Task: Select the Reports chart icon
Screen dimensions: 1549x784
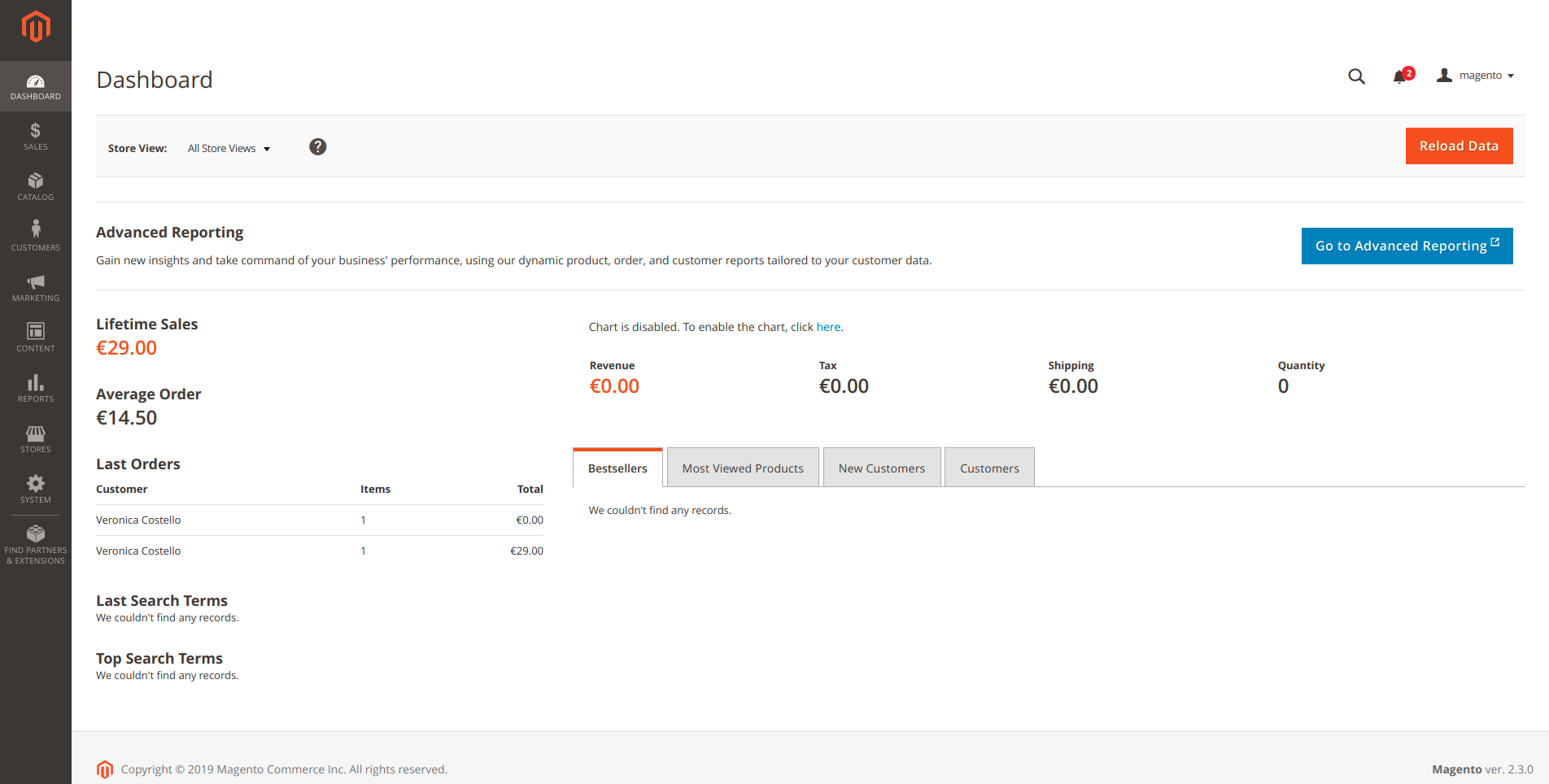Action: [35, 387]
